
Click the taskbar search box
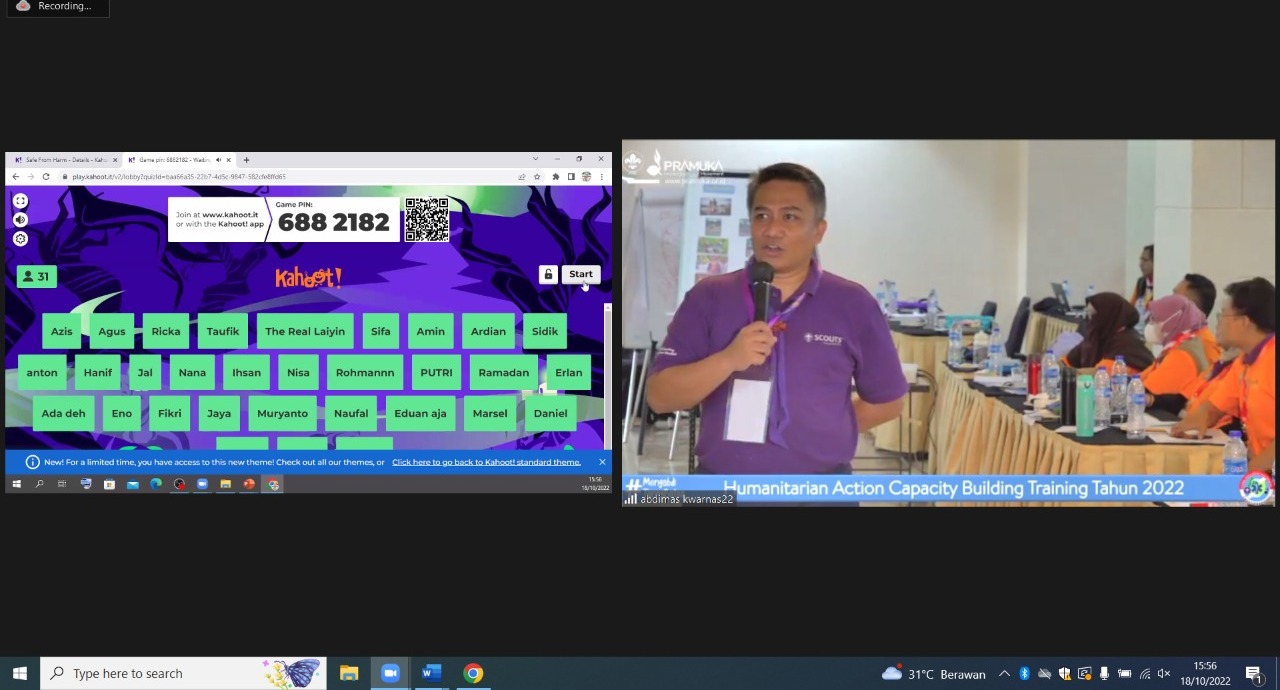183,673
